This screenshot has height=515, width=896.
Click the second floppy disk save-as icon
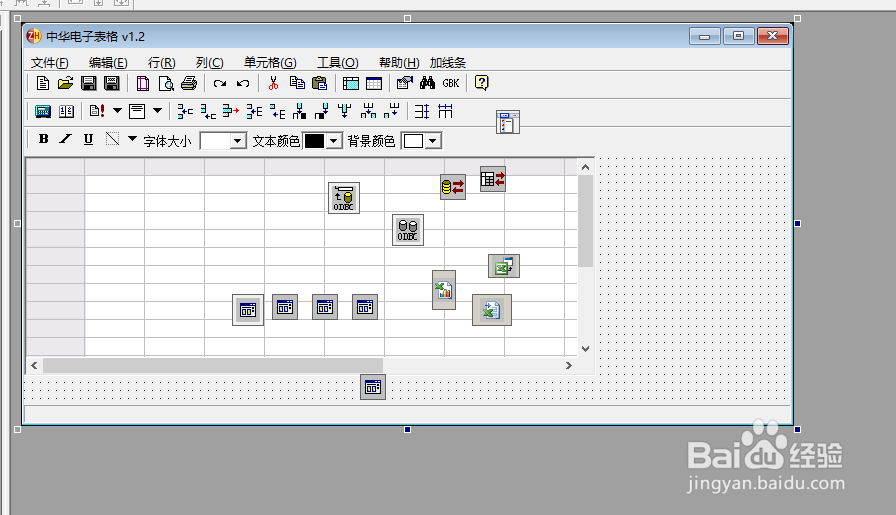tap(111, 83)
